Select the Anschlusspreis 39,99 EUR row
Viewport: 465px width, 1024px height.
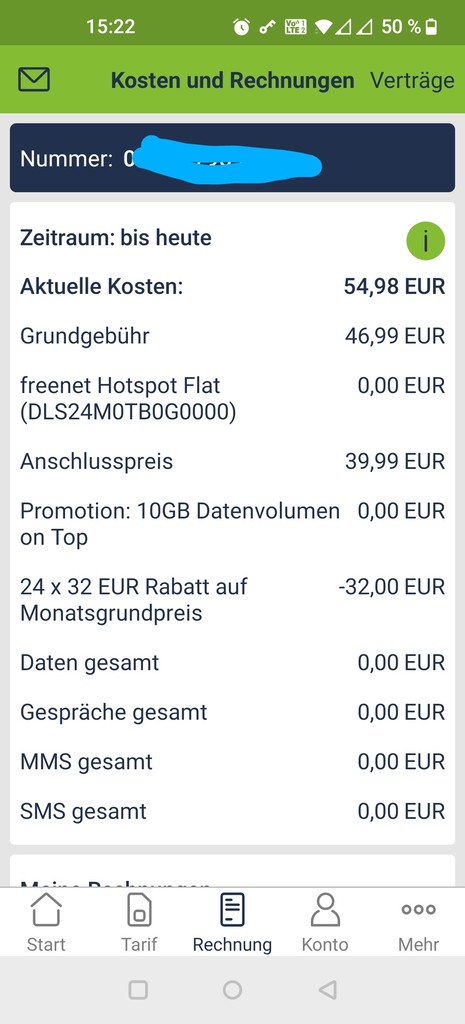[x=232, y=461]
